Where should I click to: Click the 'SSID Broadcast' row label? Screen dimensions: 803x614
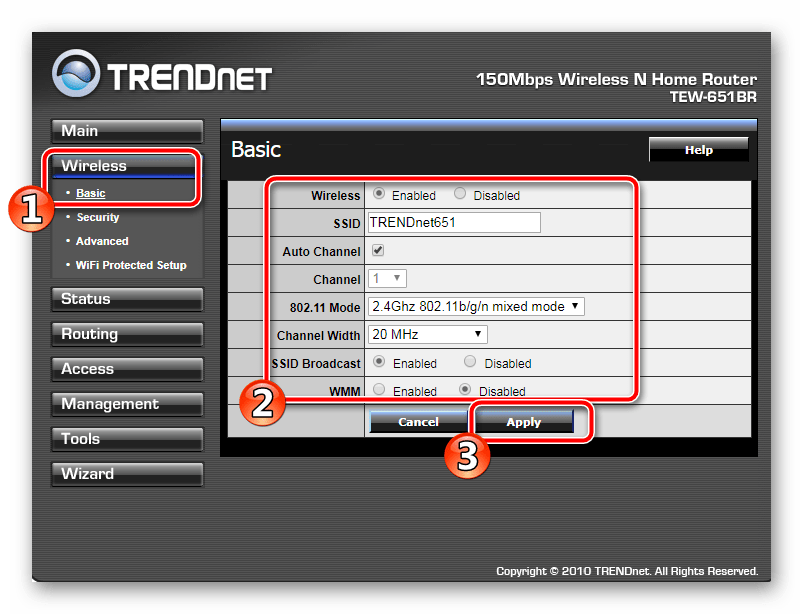click(x=316, y=364)
